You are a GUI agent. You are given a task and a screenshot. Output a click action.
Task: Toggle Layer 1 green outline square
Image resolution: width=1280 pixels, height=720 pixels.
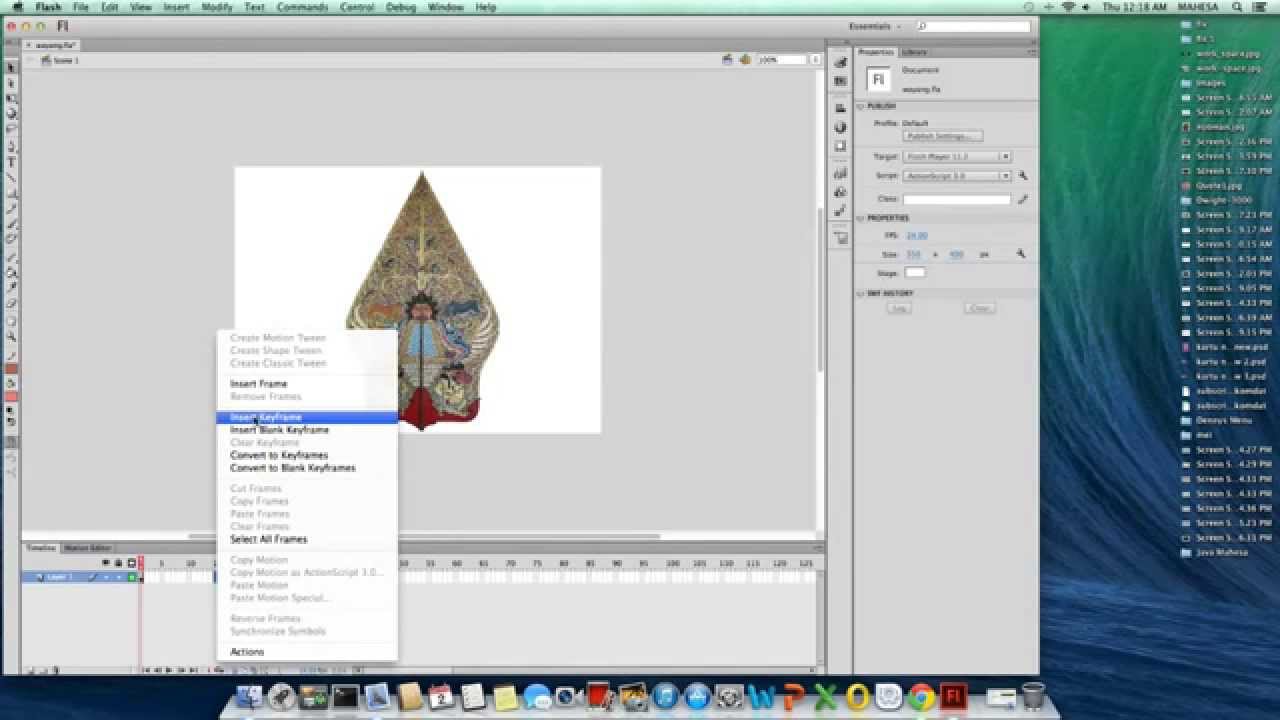132,577
